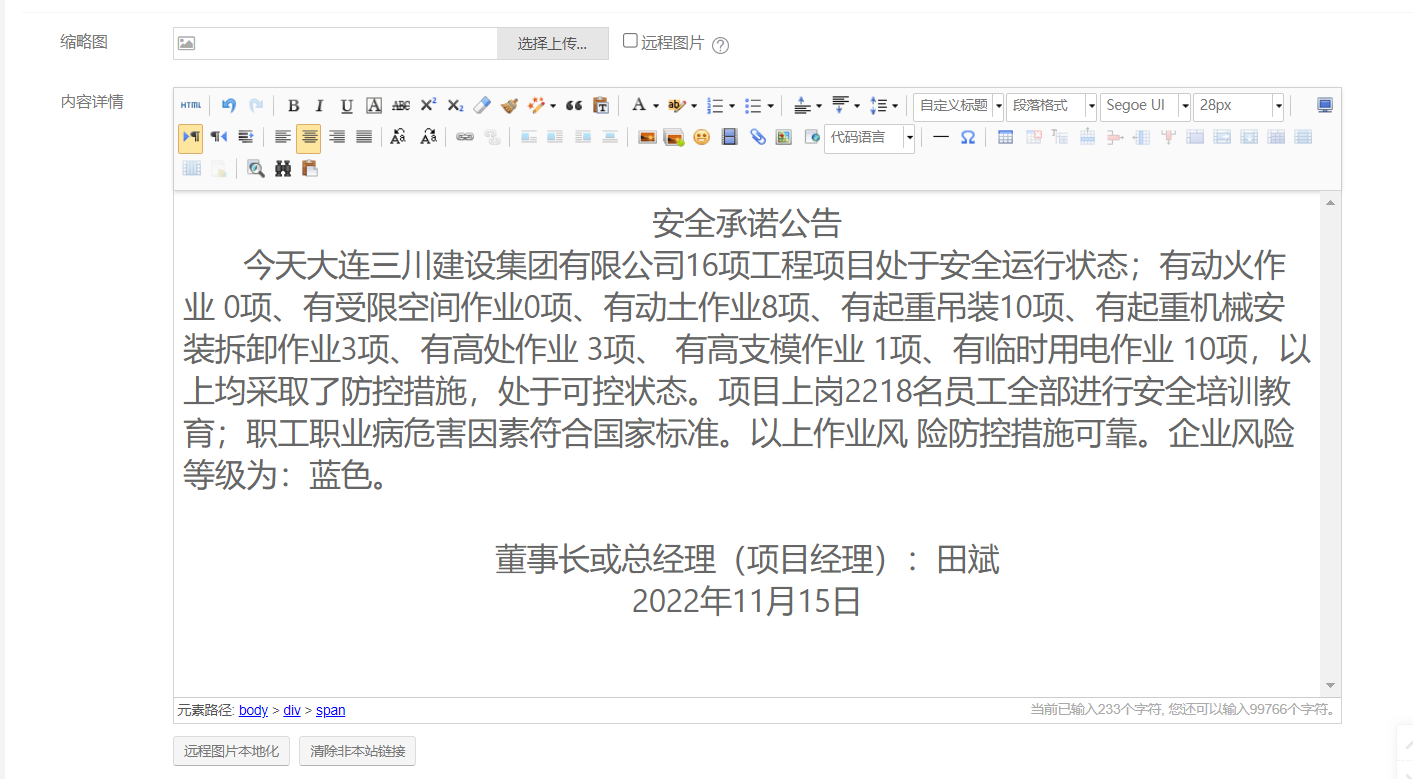This screenshot has height=779, width=1413.
Task: Open the 代码语言 dropdown
Action: click(869, 137)
